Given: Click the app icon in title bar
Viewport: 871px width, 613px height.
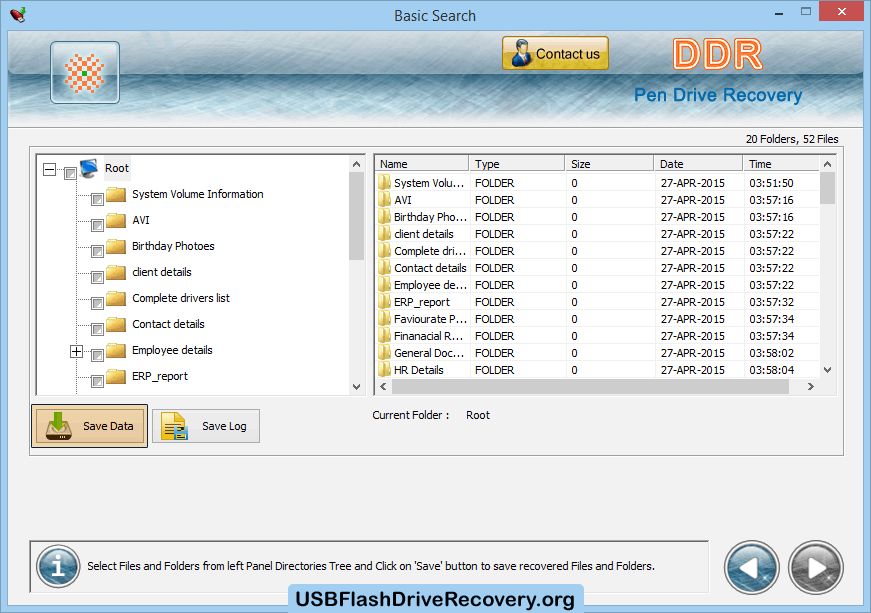Looking at the screenshot, I should [17, 15].
